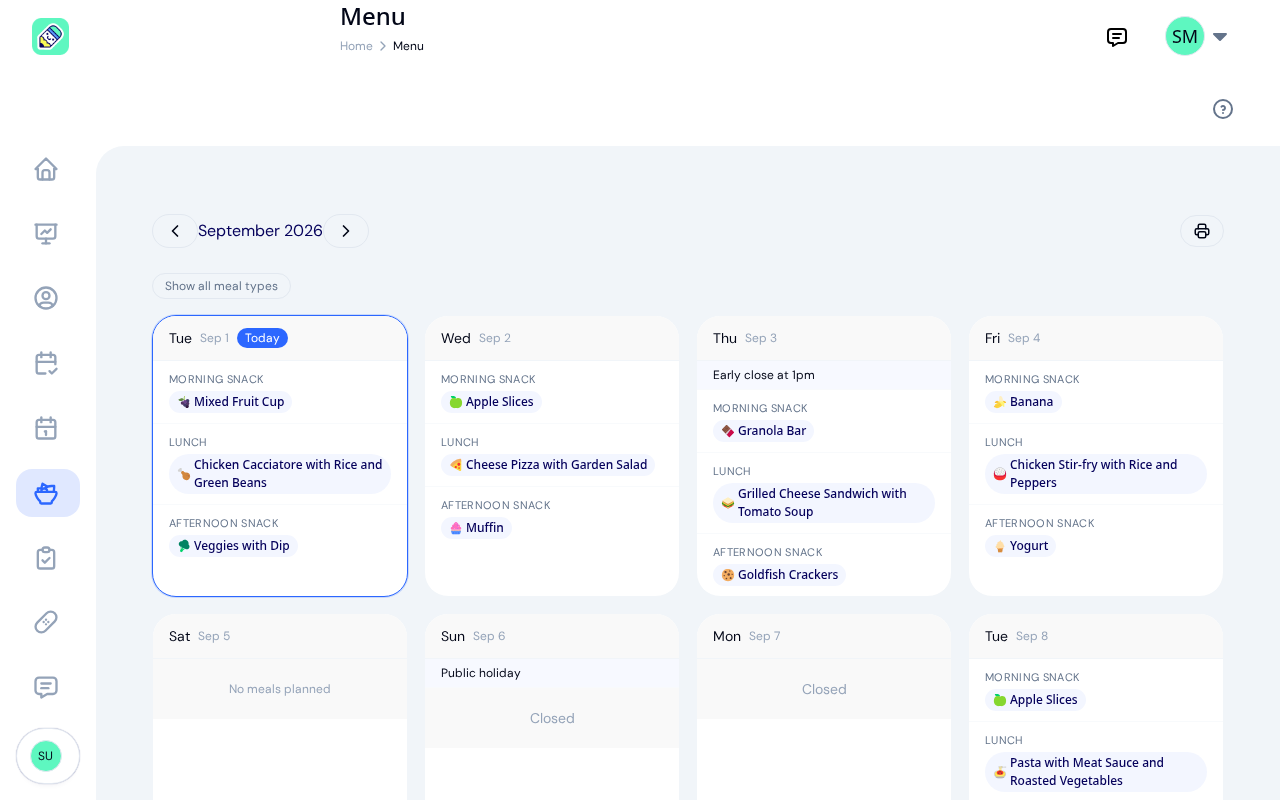Open Grilled Cheese Sandwich with Tomato Soup

(824, 503)
